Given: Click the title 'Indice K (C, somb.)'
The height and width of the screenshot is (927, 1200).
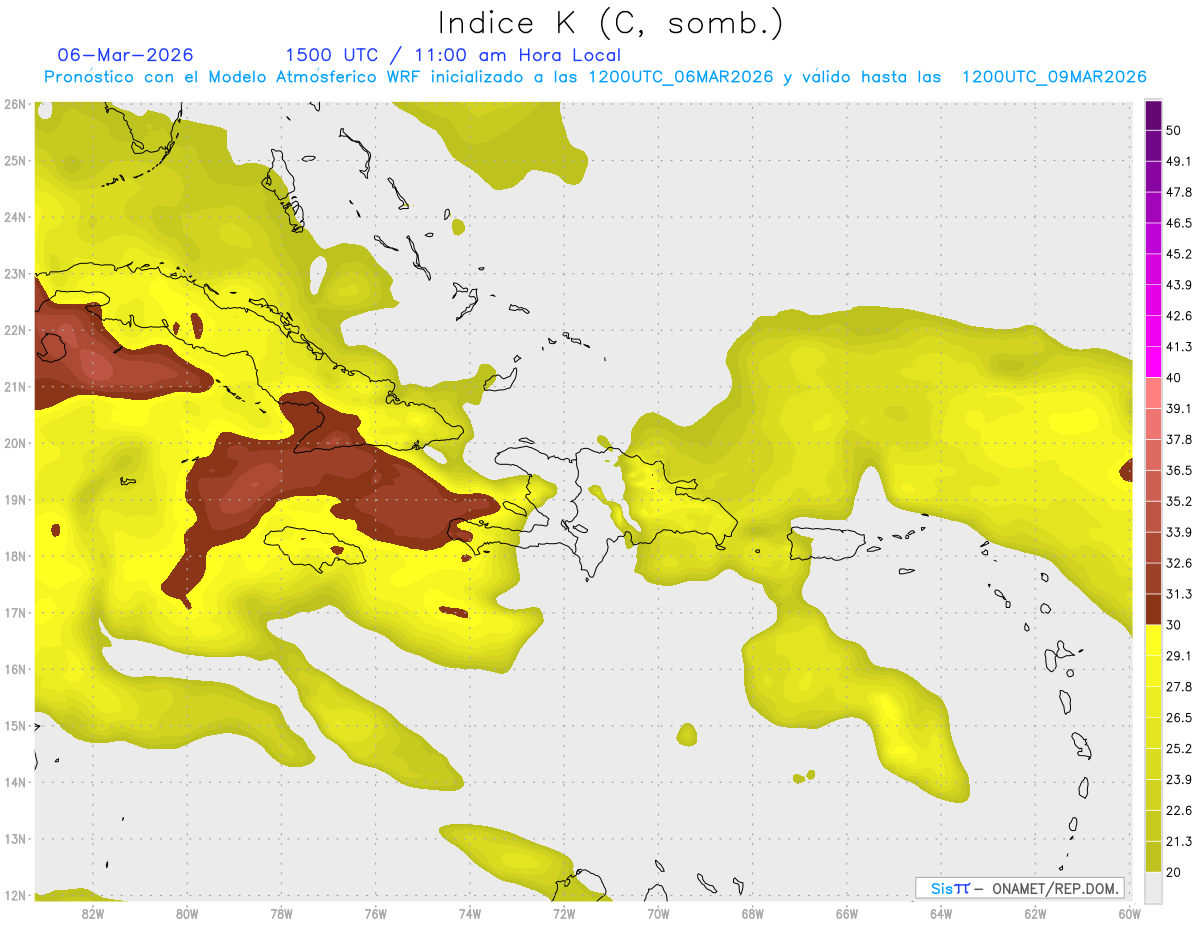Looking at the screenshot, I should coord(610,24).
